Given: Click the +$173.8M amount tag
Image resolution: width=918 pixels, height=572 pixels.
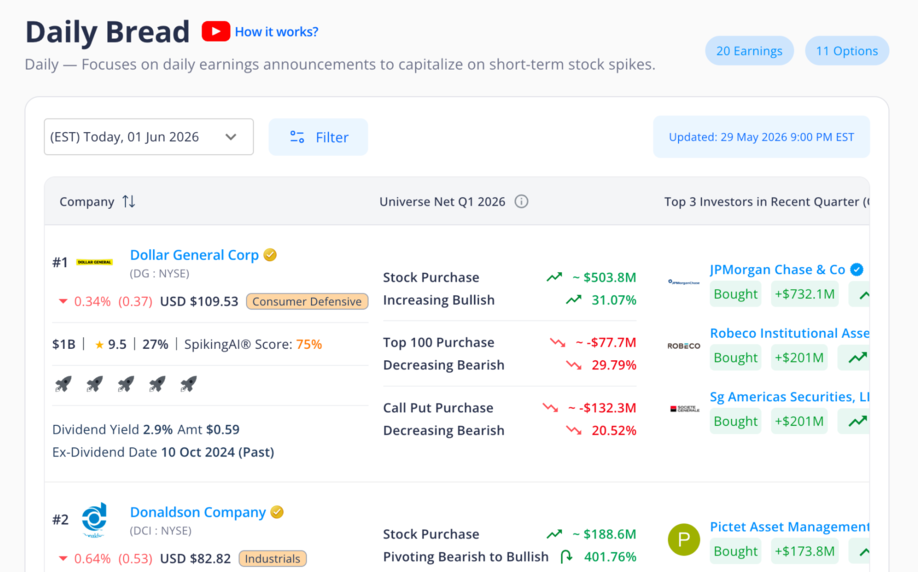Looking at the screenshot, I should click(804, 551).
